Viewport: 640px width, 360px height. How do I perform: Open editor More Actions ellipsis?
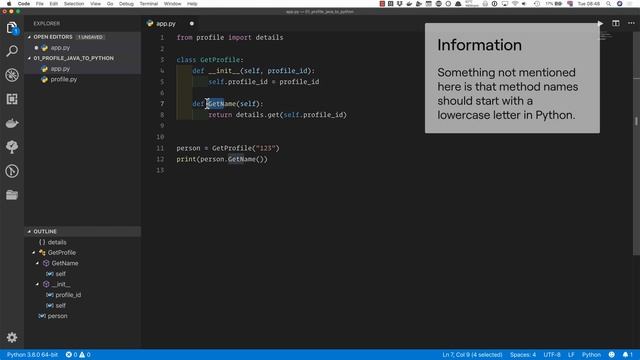point(631,23)
